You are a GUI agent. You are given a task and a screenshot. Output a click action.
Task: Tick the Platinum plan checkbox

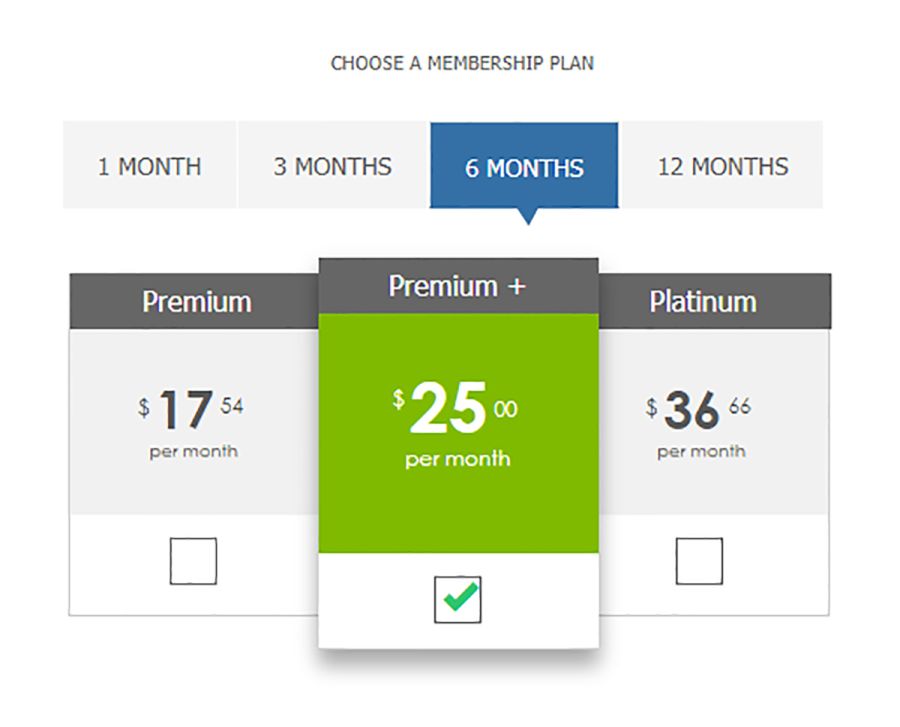(x=699, y=561)
